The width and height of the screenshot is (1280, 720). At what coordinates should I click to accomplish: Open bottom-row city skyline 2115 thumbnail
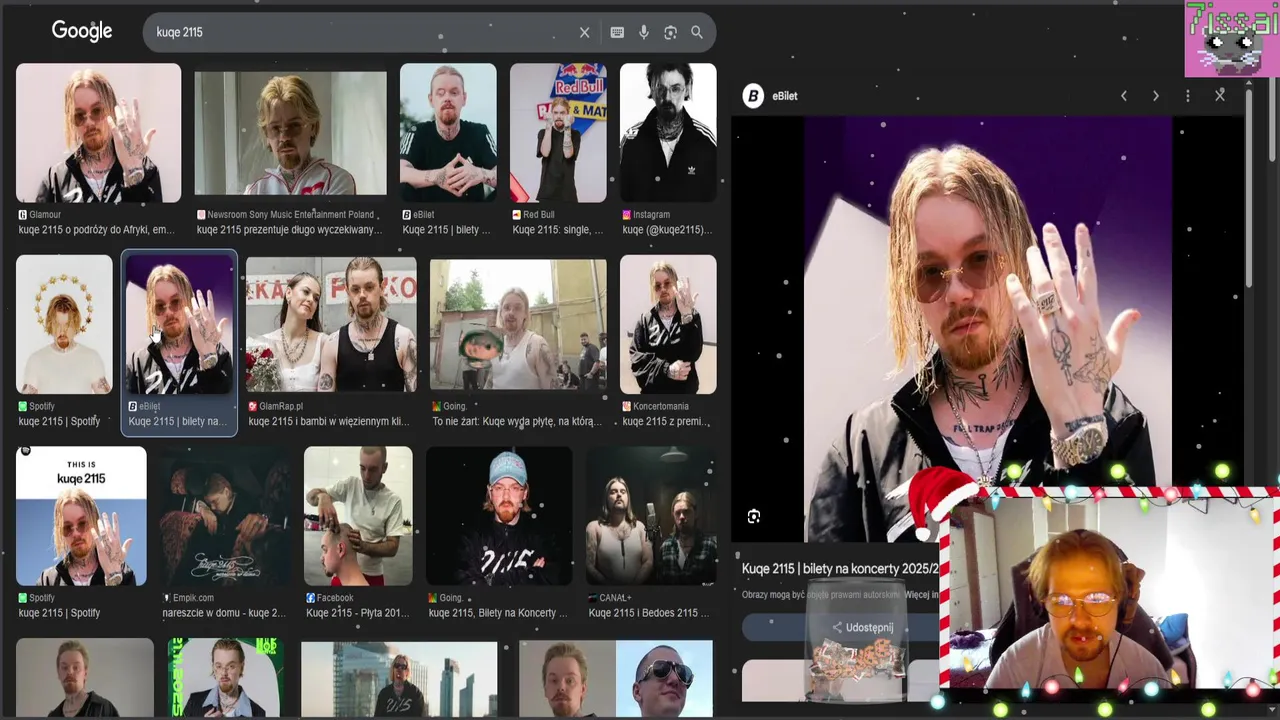coord(399,680)
